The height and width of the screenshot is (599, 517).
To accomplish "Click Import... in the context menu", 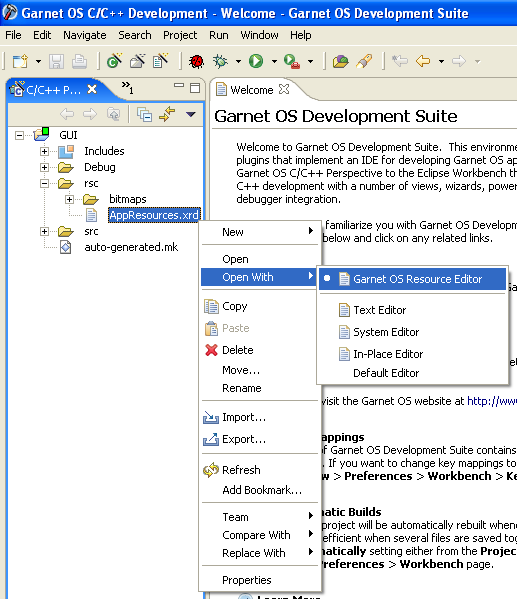I will [259, 417].
